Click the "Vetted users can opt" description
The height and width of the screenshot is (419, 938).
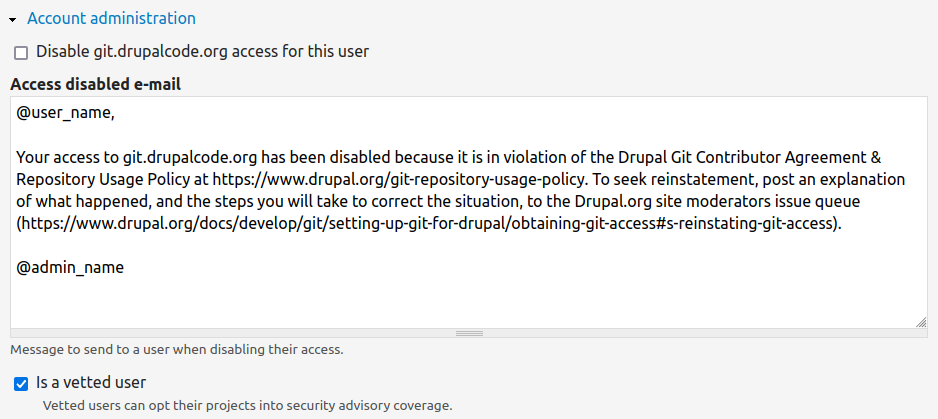click(247, 406)
